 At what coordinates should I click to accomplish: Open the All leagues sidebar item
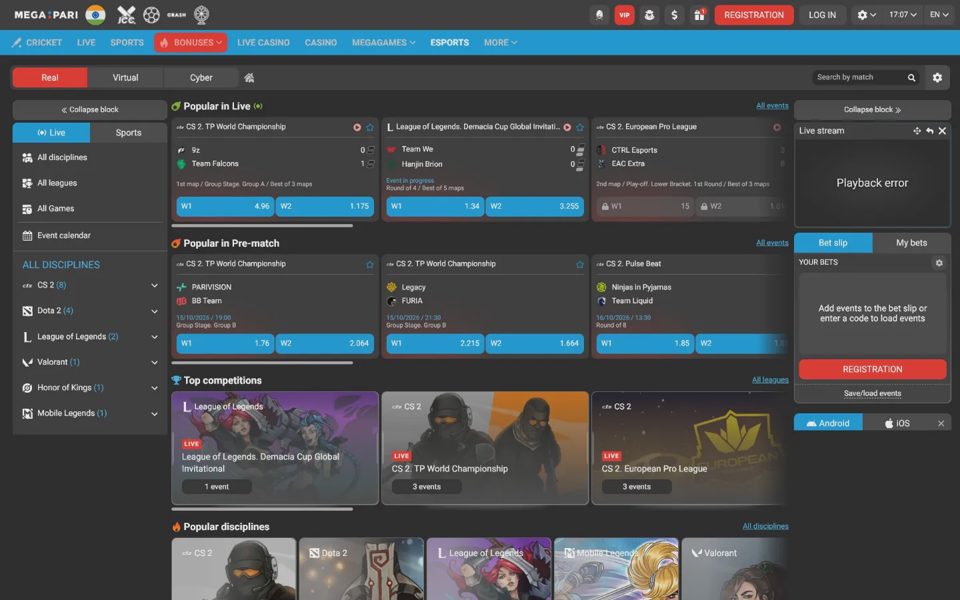point(89,183)
